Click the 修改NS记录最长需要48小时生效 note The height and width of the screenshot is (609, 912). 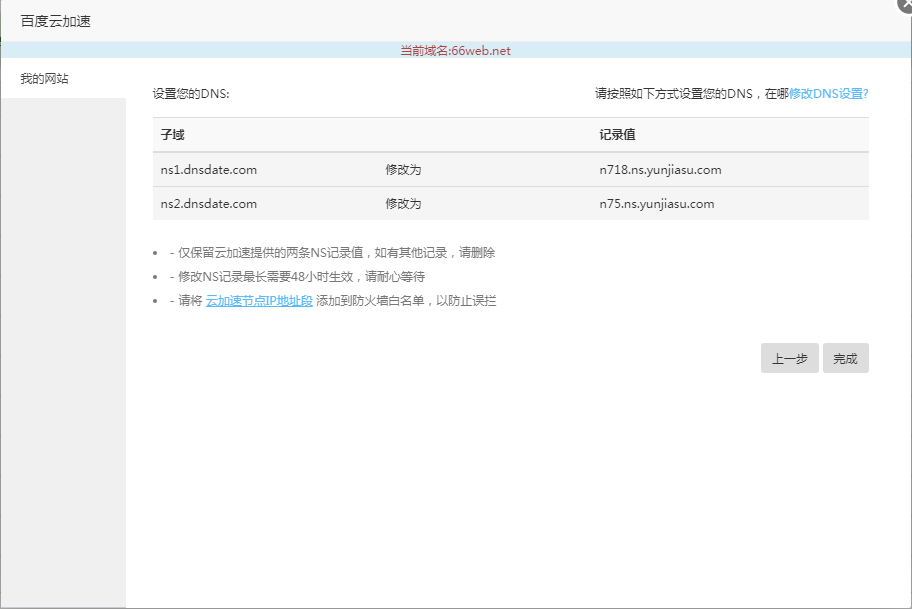tap(297, 277)
